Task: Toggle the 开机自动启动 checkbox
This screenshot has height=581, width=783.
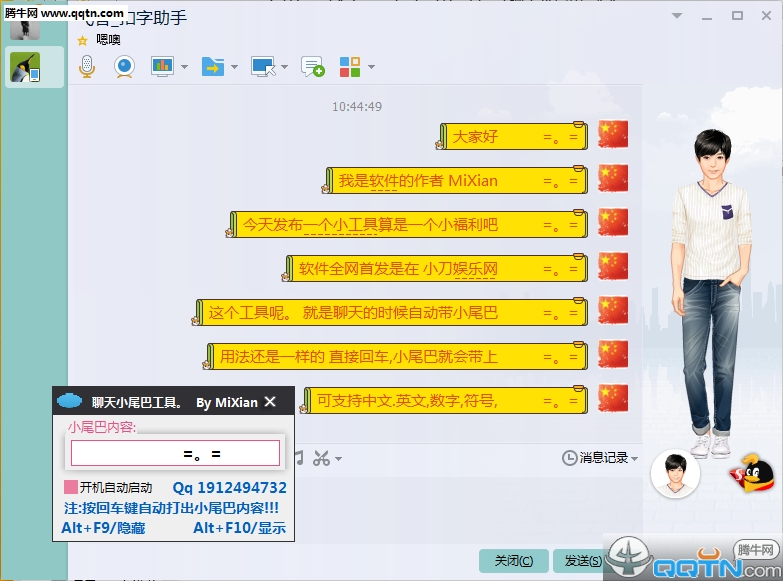Action: tap(71, 488)
